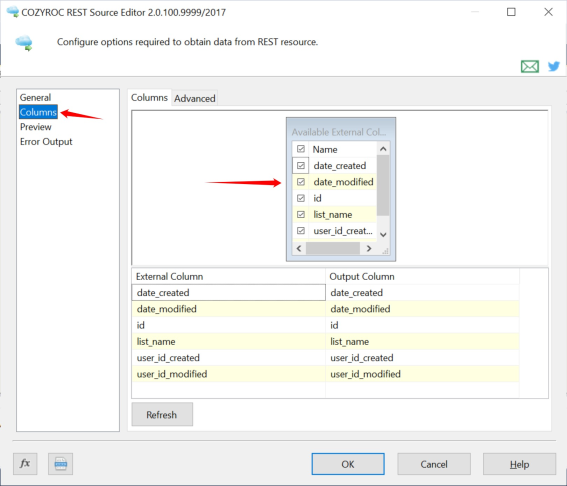Edit the list_name output column cell
This screenshot has height=486, width=567.
[422, 341]
